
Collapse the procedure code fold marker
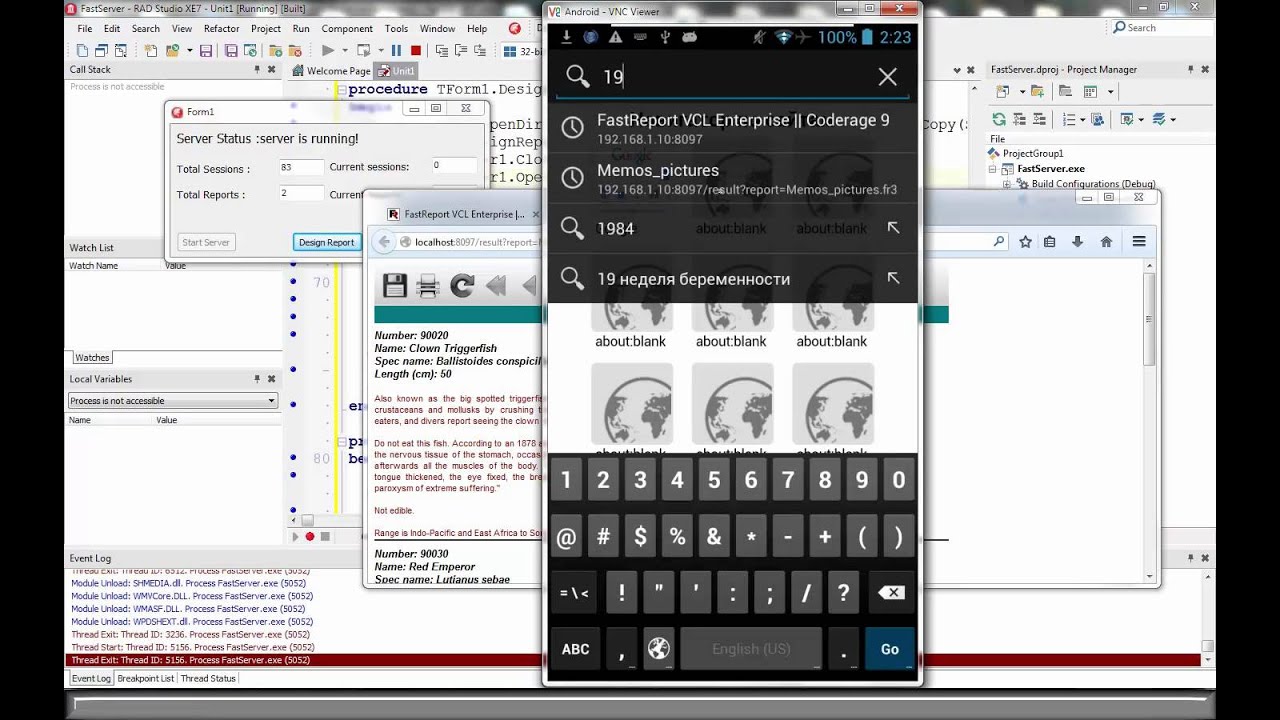click(340, 89)
